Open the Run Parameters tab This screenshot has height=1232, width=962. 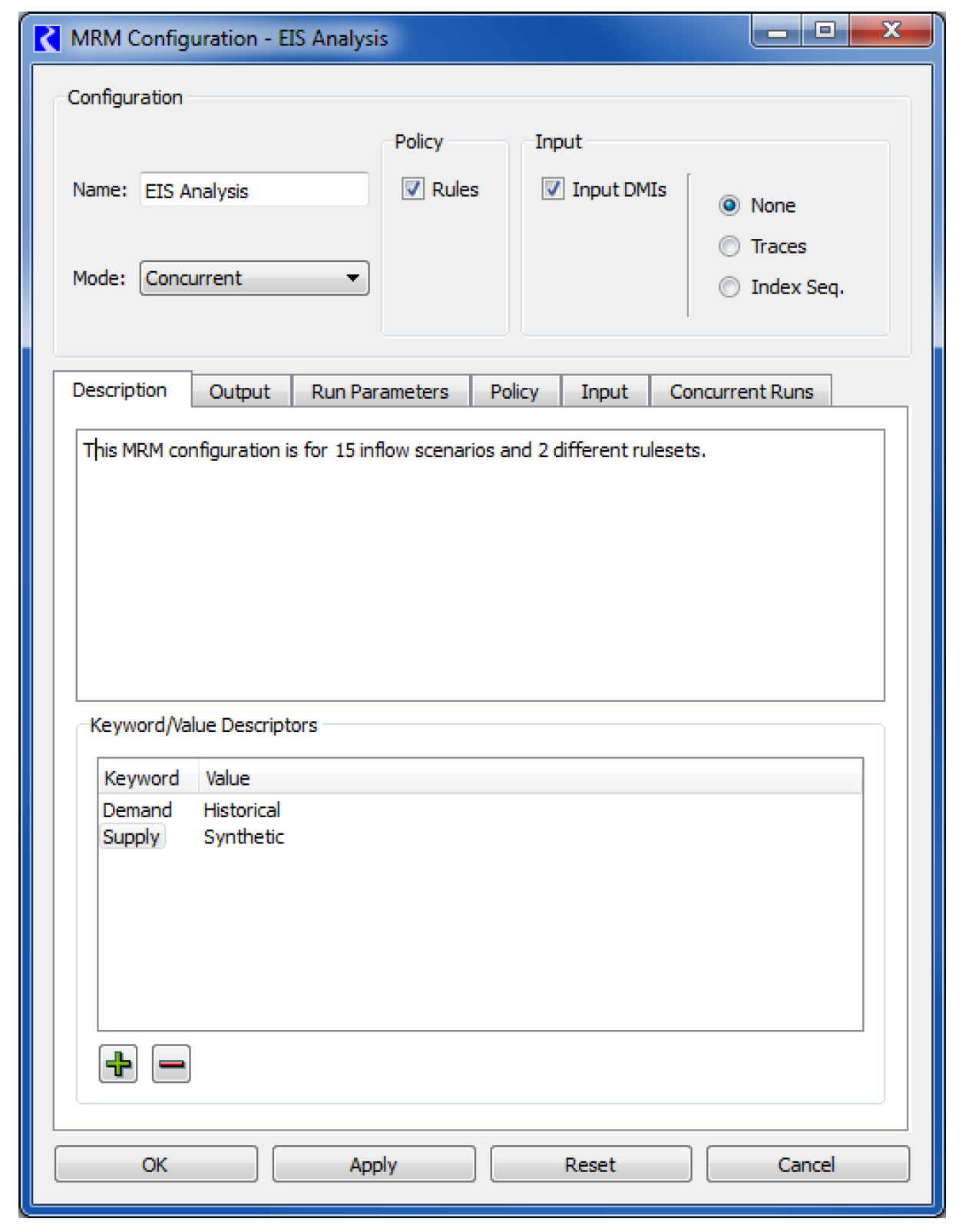(x=380, y=392)
